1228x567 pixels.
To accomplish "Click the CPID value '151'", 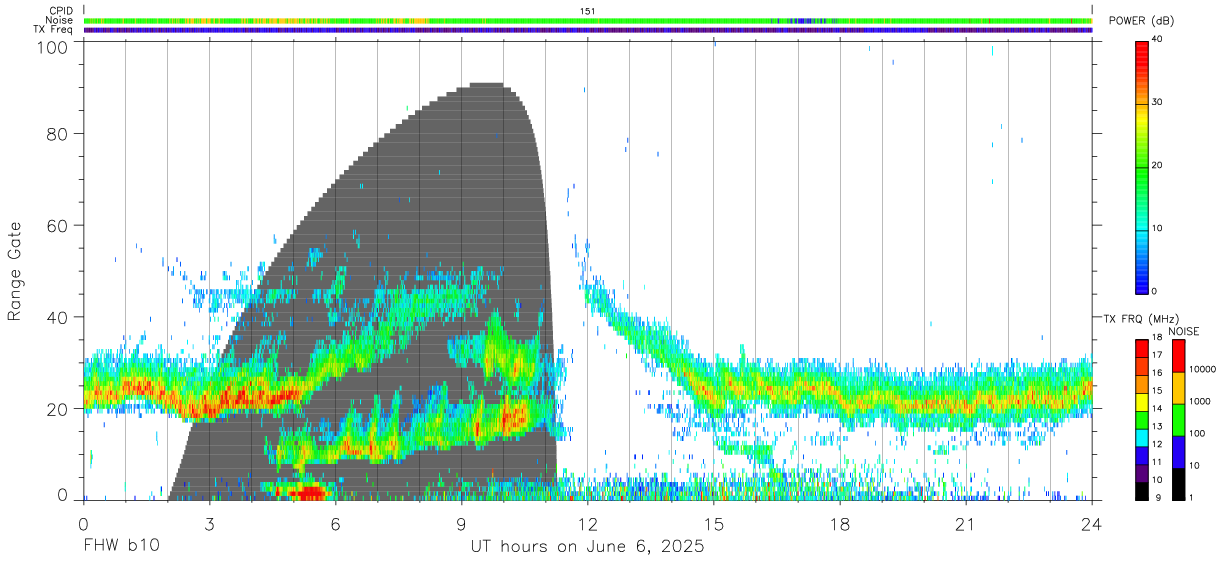I will click(588, 10).
